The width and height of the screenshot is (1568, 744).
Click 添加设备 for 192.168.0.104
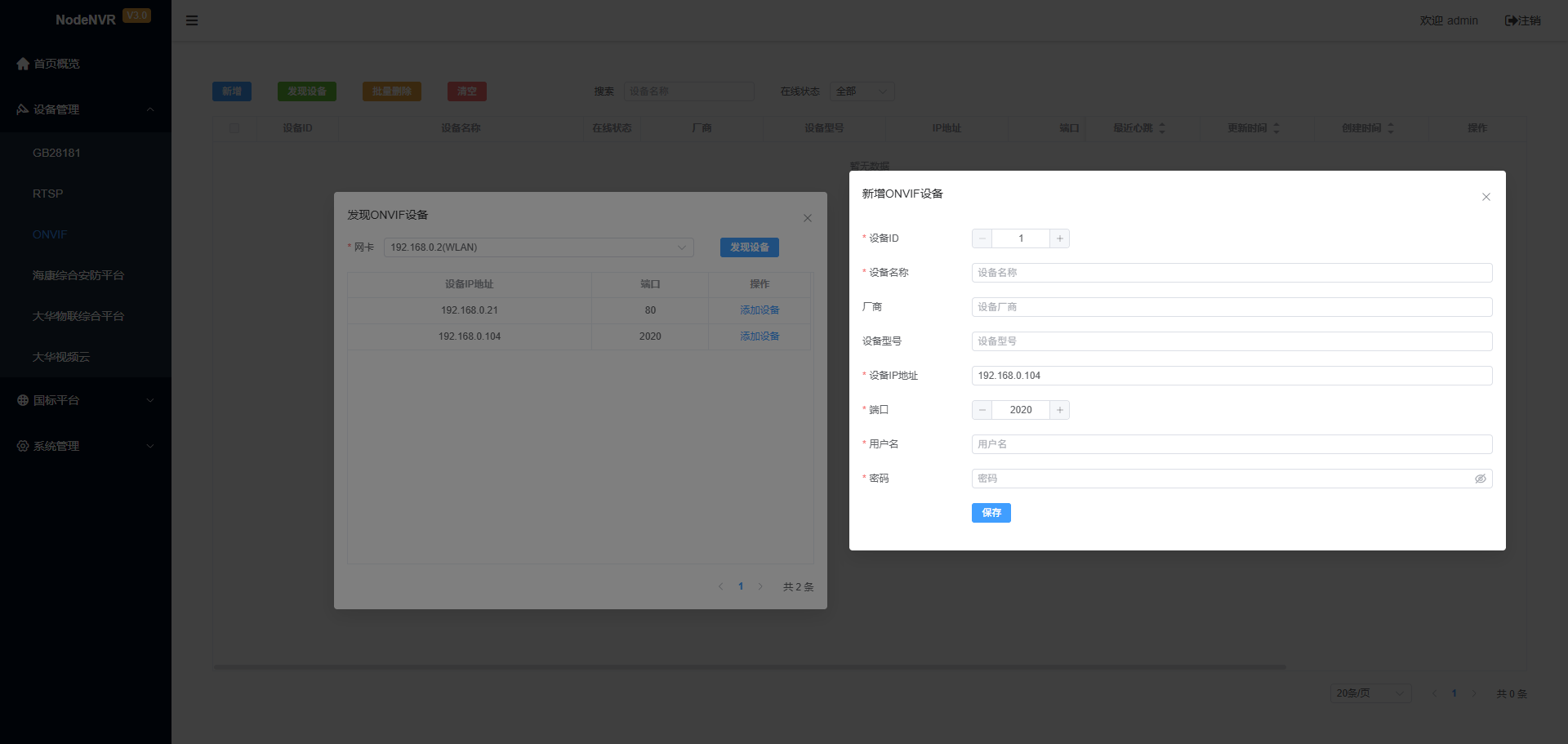coord(759,336)
